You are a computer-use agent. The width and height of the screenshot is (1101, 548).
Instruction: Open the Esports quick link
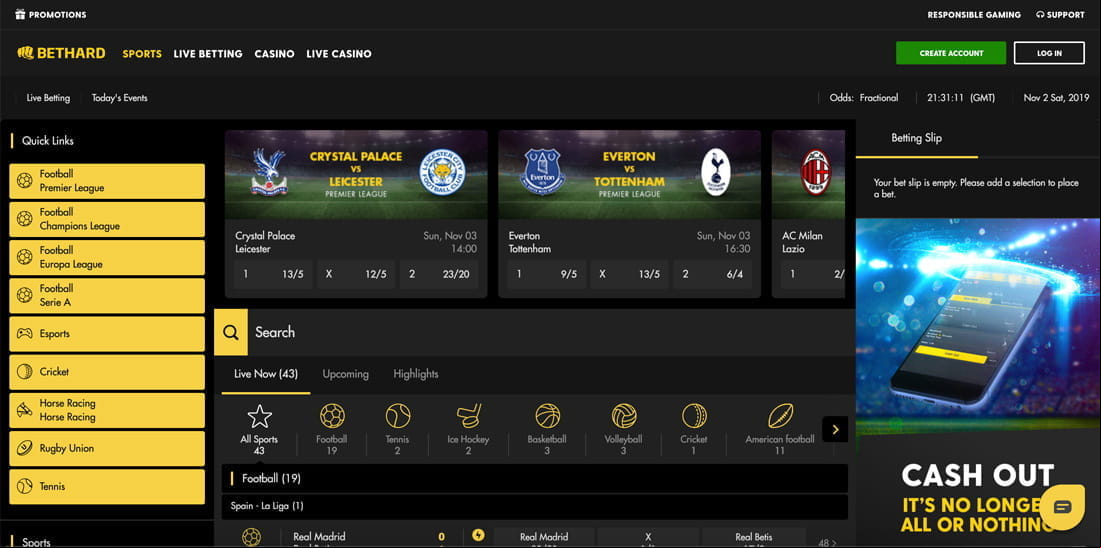pyautogui.click(x=107, y=334)
